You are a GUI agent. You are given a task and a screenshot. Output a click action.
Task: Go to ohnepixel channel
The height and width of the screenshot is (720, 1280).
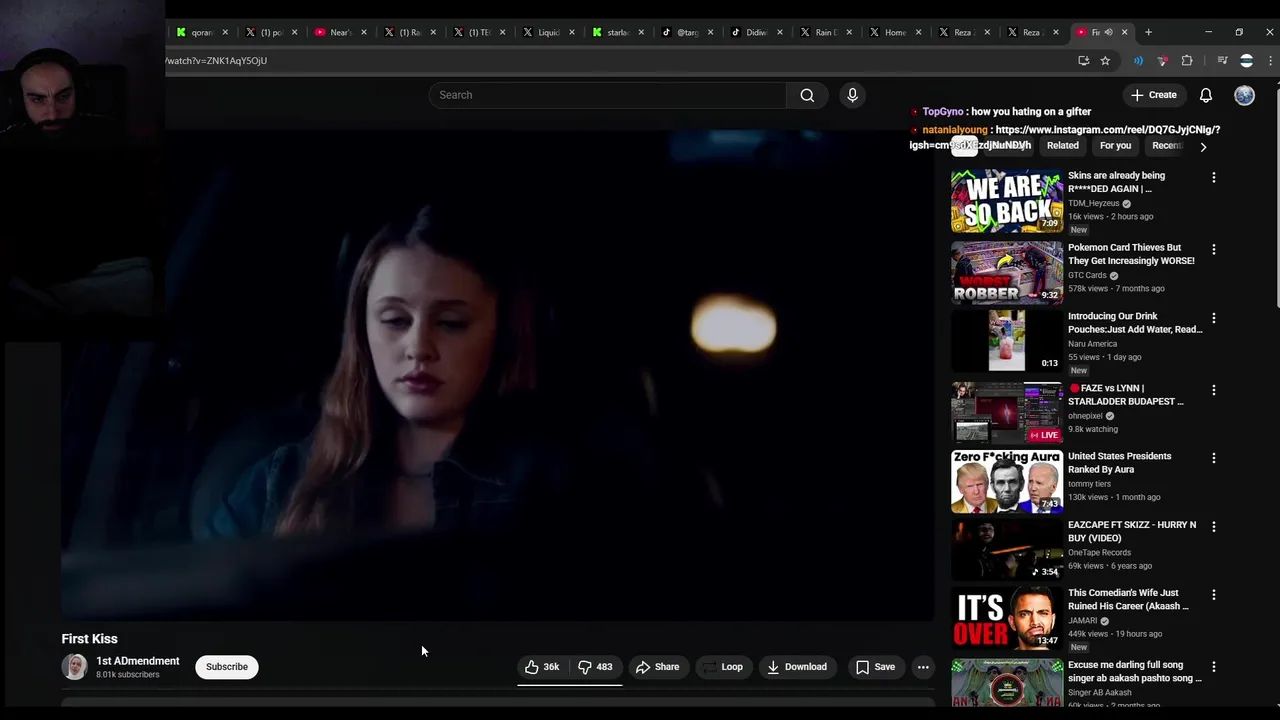point(1086,416)
